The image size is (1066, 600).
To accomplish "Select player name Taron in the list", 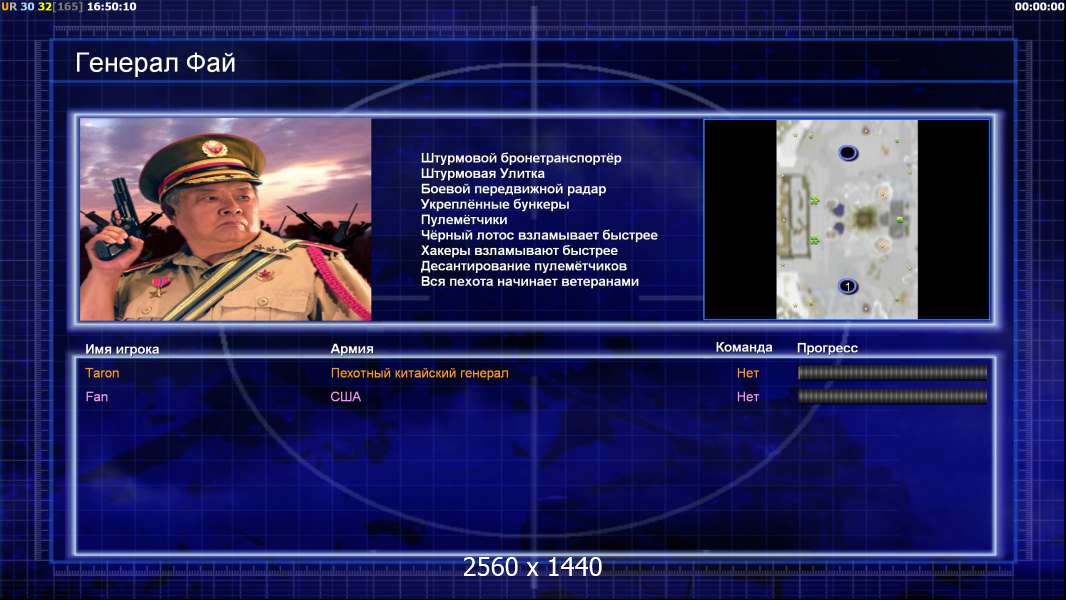I will pyautogui.click(x=102, y=373).
